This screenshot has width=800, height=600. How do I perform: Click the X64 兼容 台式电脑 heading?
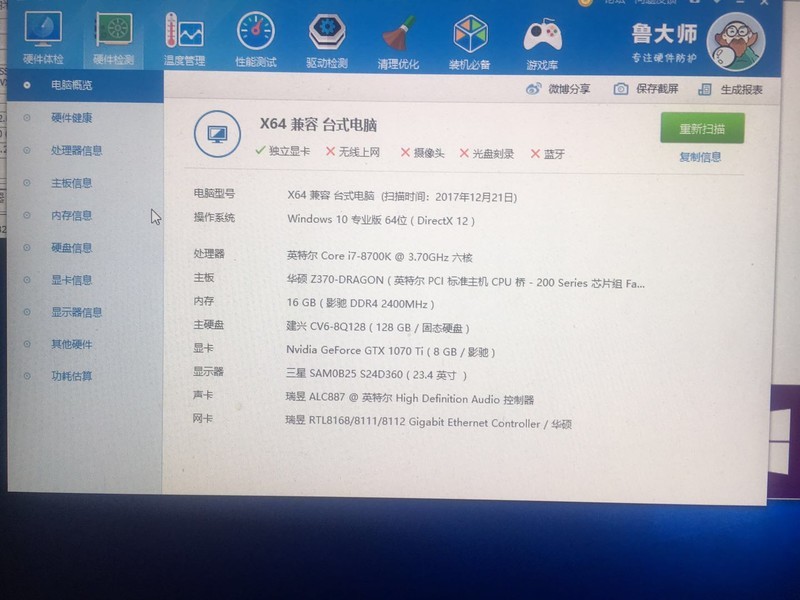(318, 124)
